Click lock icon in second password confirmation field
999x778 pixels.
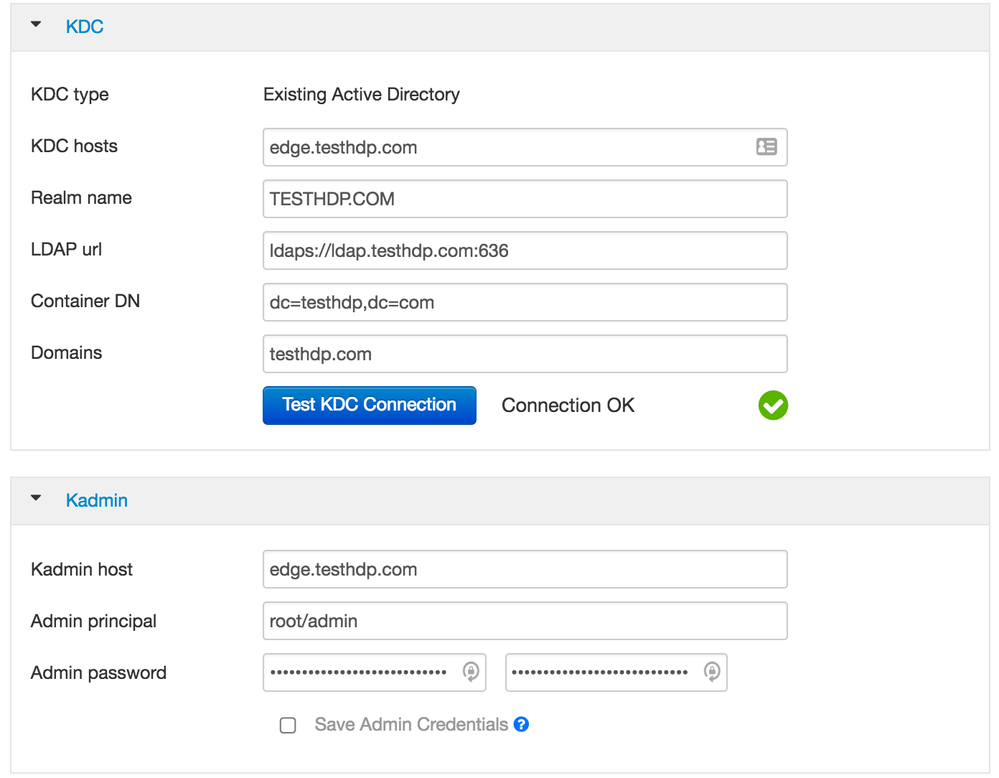coord(712,672)
